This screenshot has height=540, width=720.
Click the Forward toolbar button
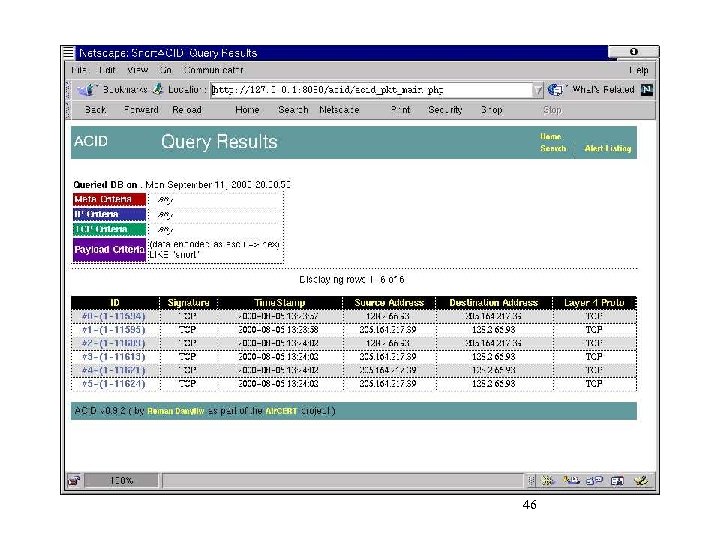click(x=141, y=110)
